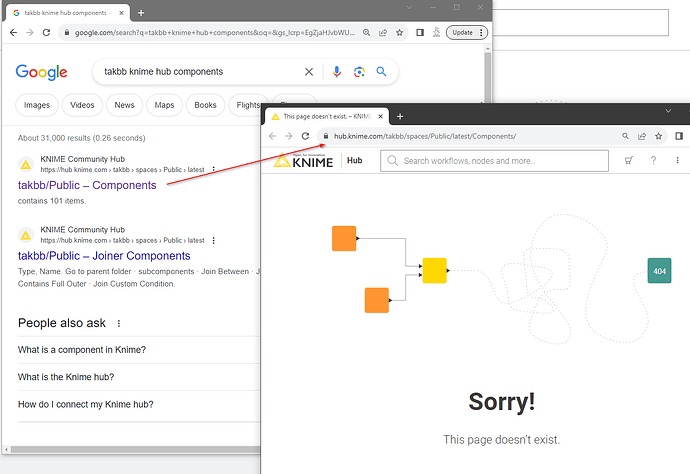Click the hub.knime.com address bar URL
690x474 pixels.
point(425,136)
